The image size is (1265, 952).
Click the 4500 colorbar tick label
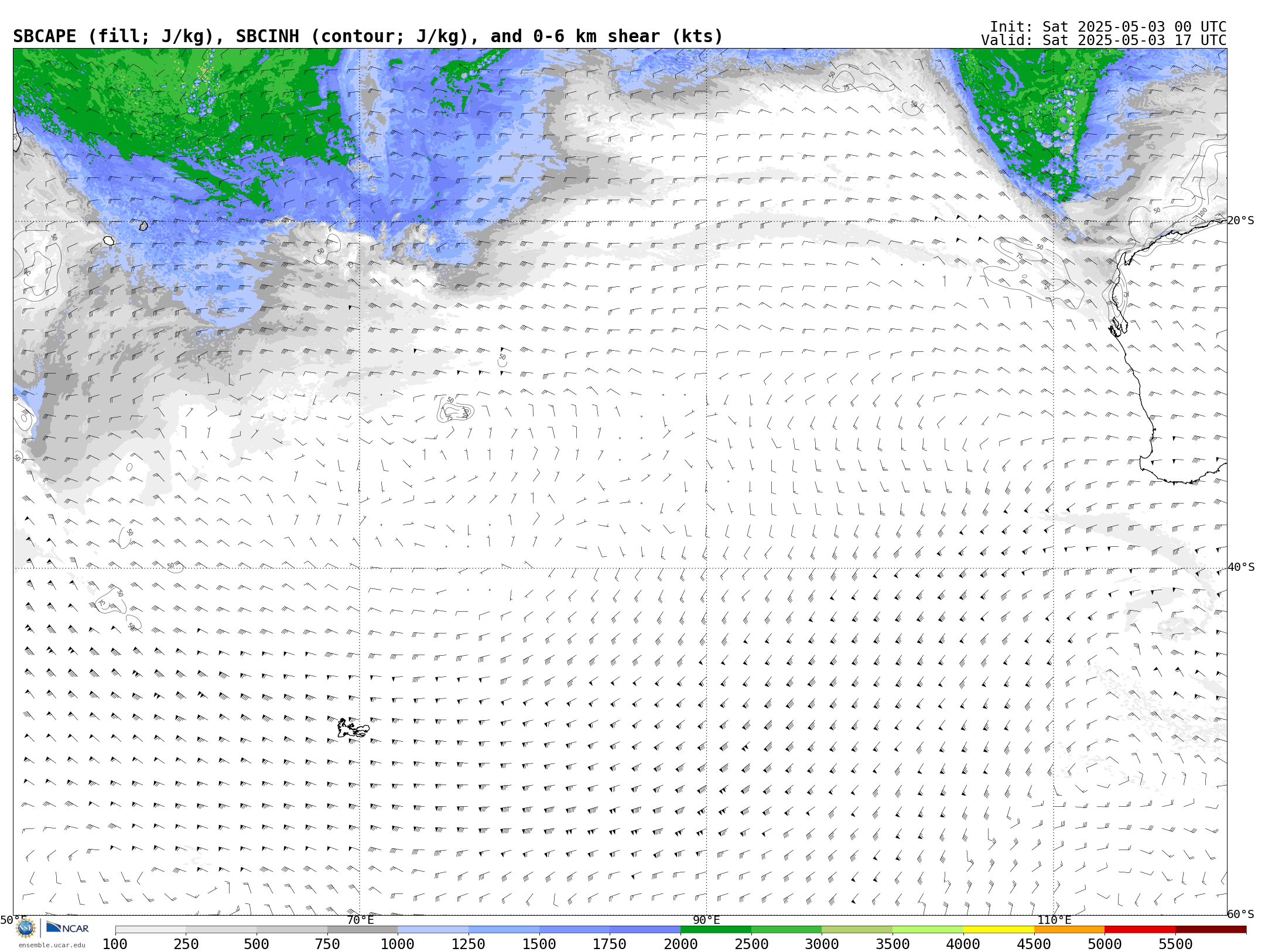point(1034,944)
